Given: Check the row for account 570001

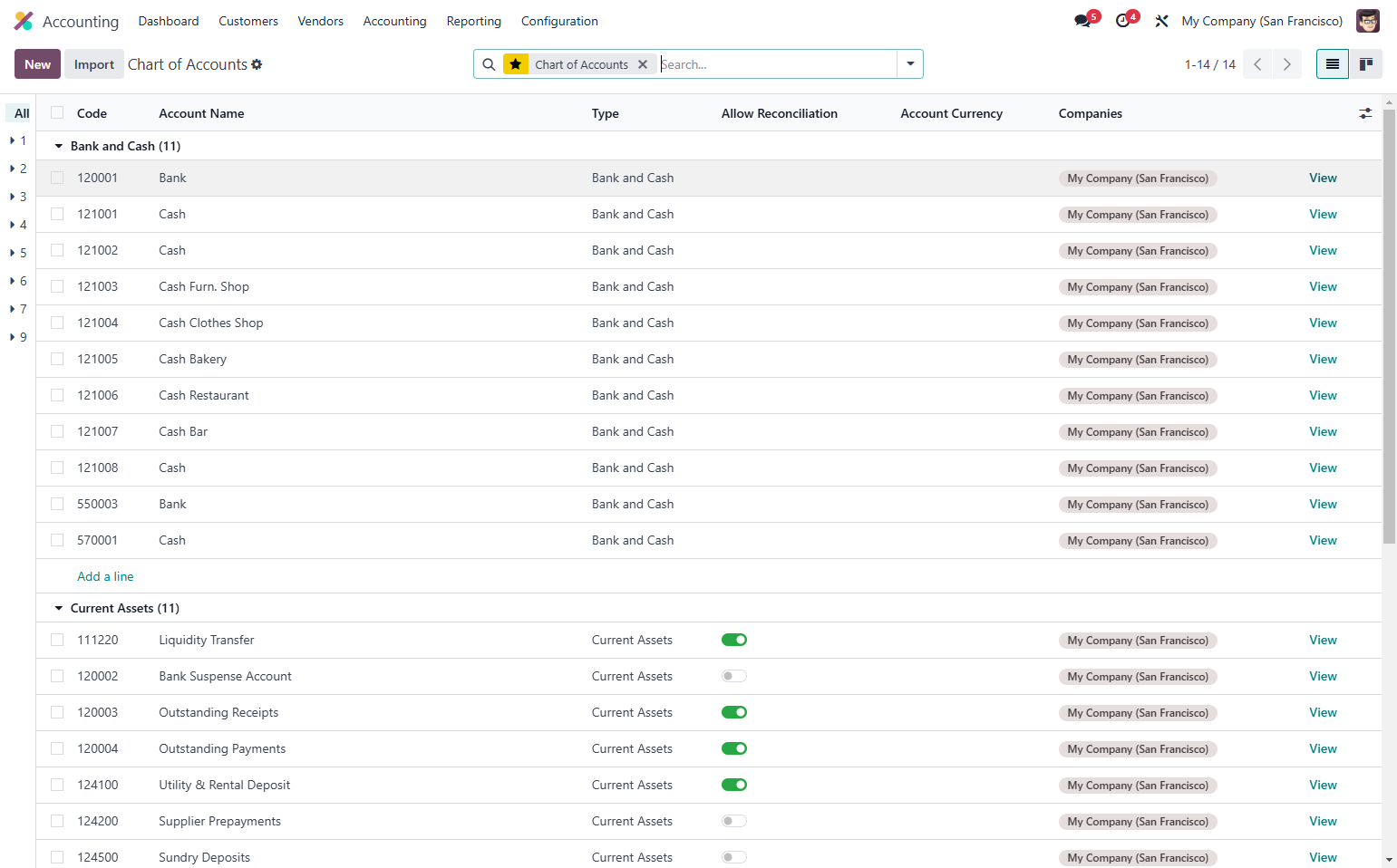Looking at the screenshot, I should coord(57,540).
